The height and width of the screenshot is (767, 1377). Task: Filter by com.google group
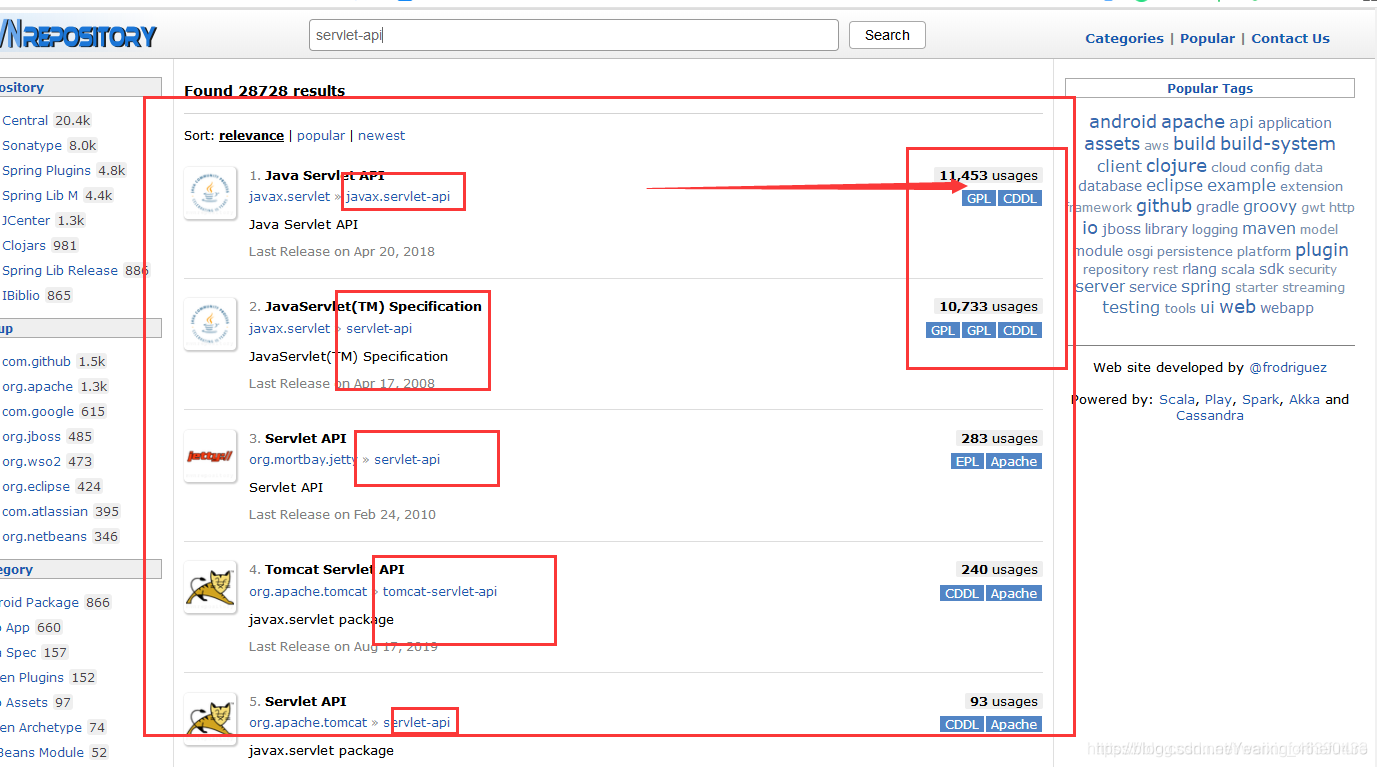[x=38, y=411]
